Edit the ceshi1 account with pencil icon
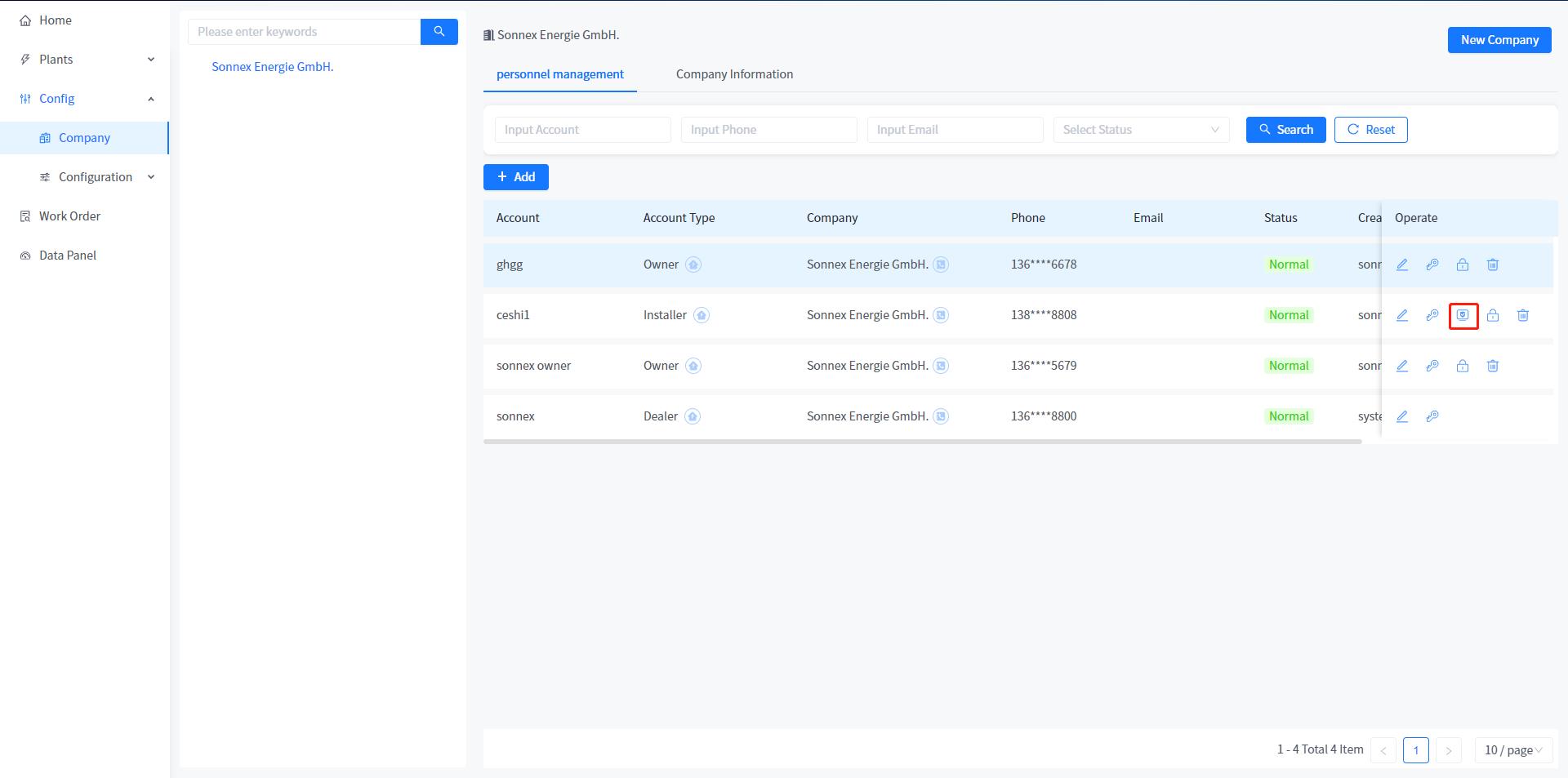 1402,315
